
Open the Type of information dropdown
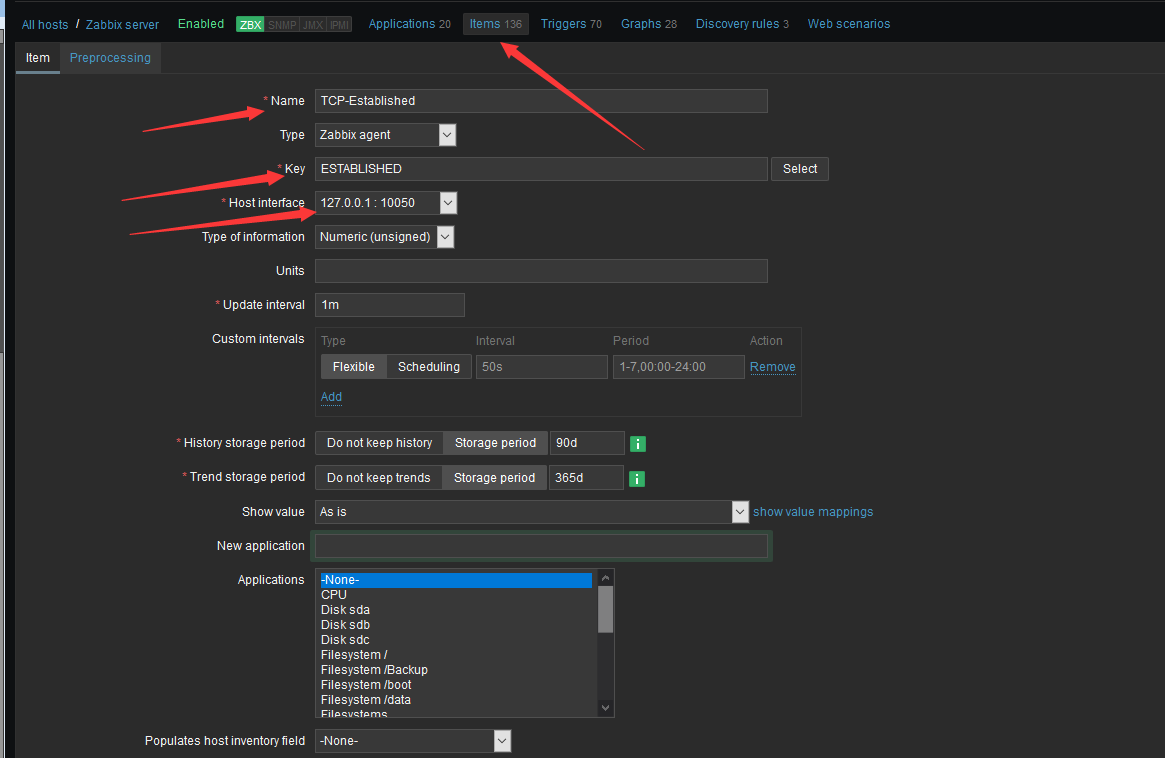[x=445, y=237]
